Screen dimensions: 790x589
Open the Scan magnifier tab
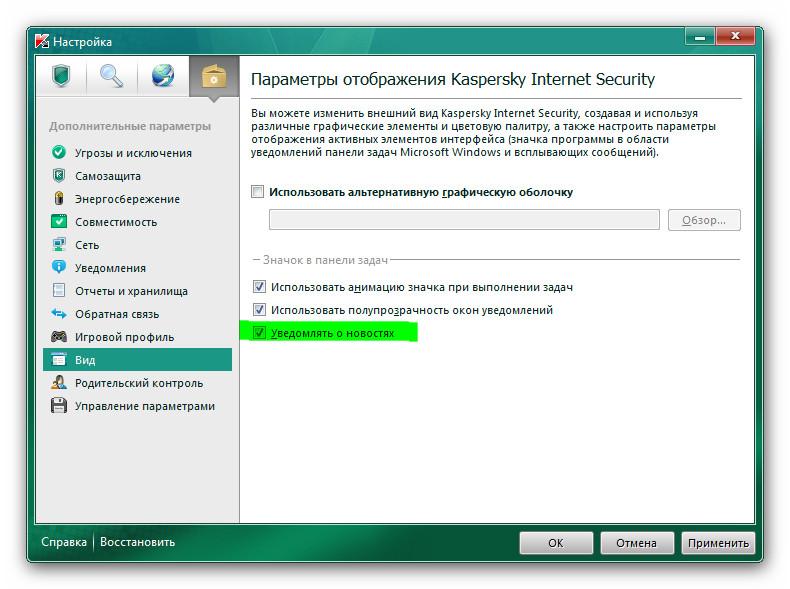[111, 76]
